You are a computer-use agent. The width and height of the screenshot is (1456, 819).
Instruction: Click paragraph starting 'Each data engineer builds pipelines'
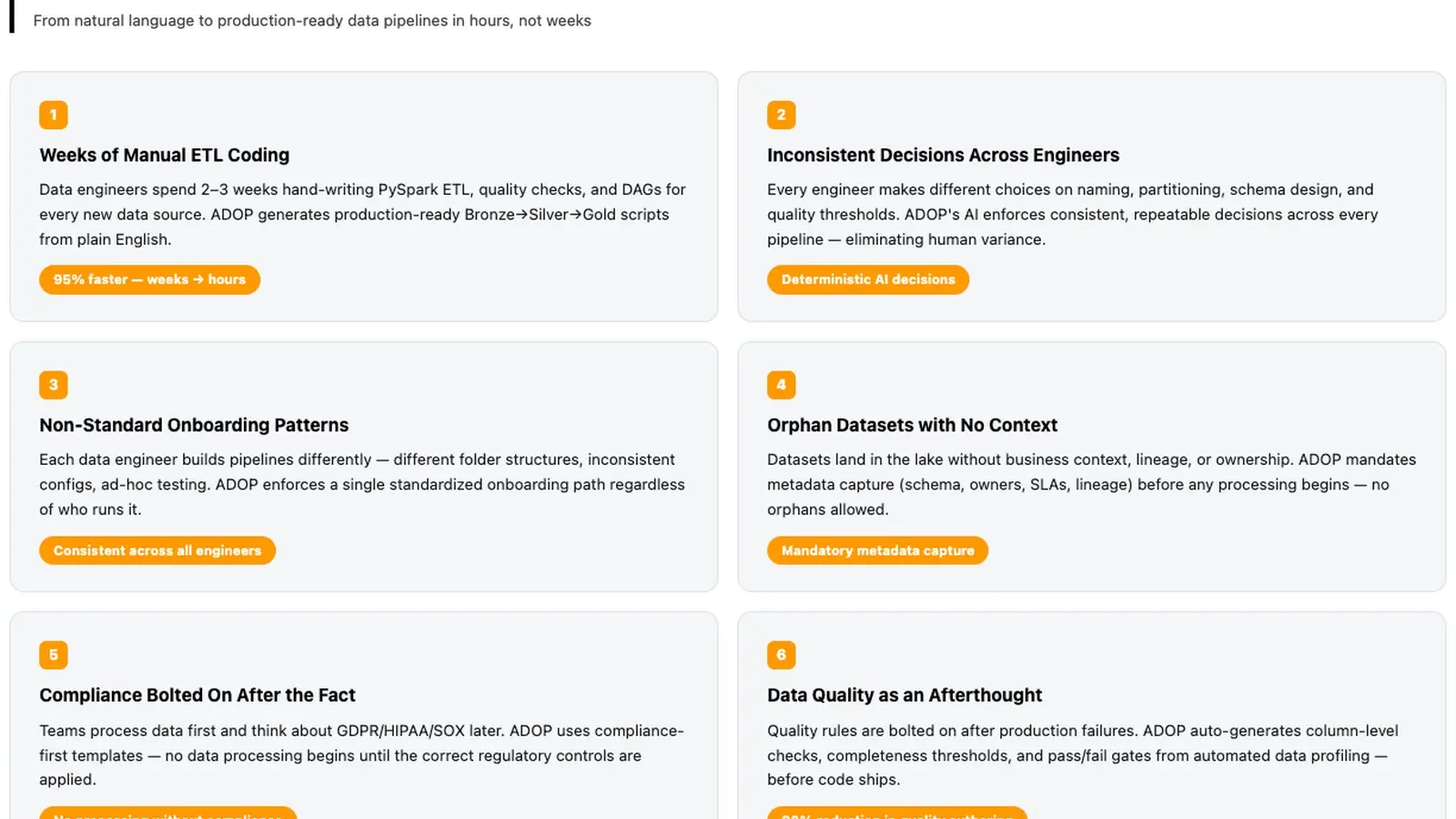363,485
